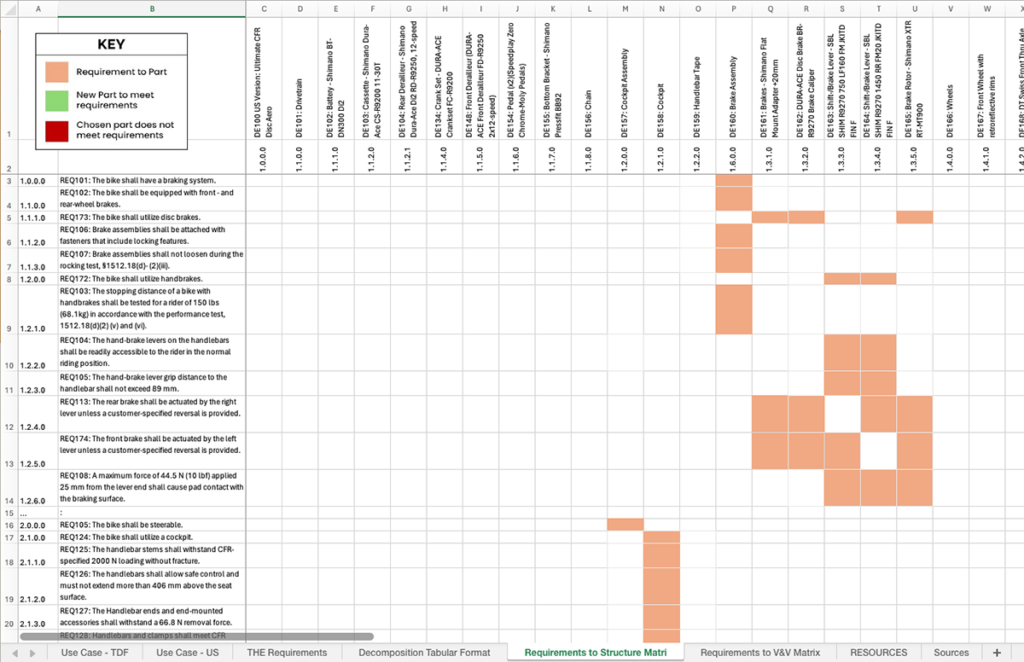This screenshot has height=662, width=1024.
Task: Click the green New Part key swatch
Action: [57, 100]
